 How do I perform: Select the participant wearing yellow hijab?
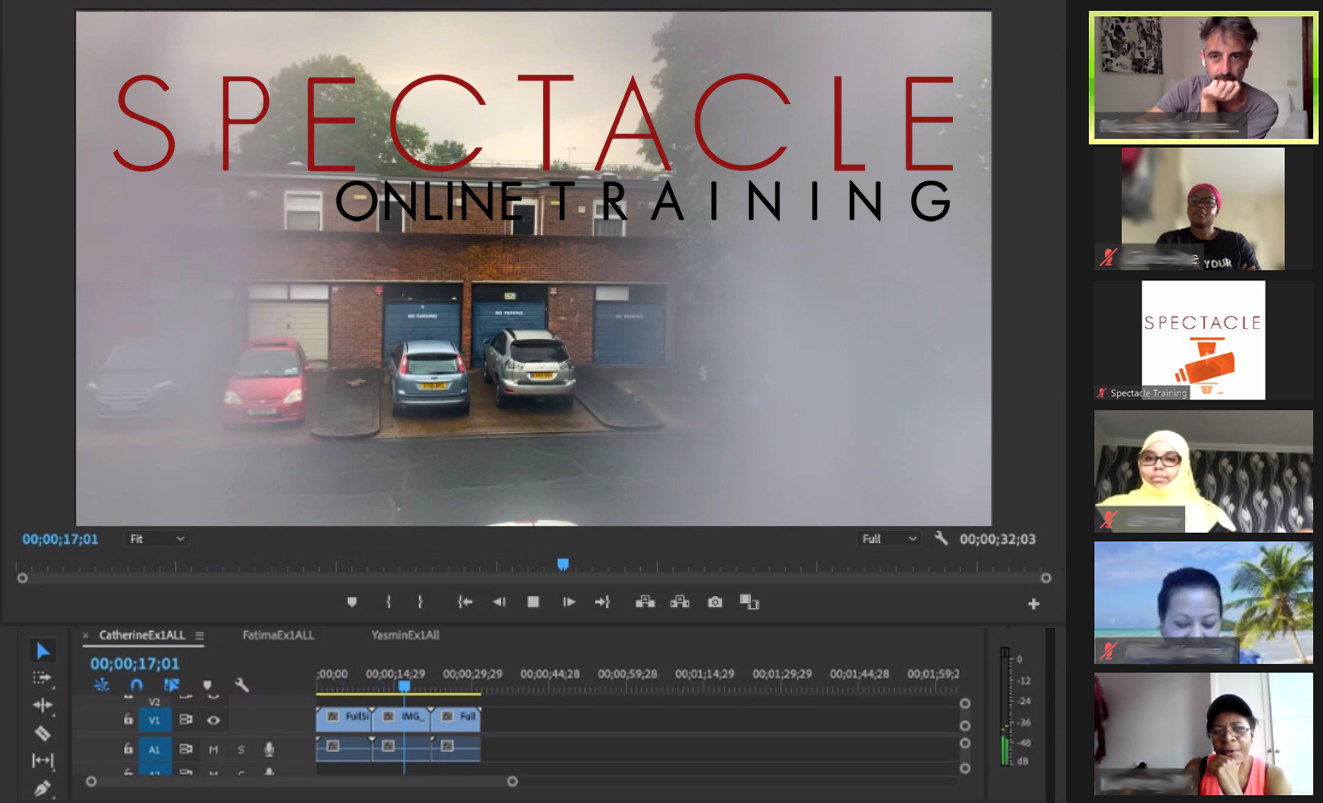(x=1203, y=471)
